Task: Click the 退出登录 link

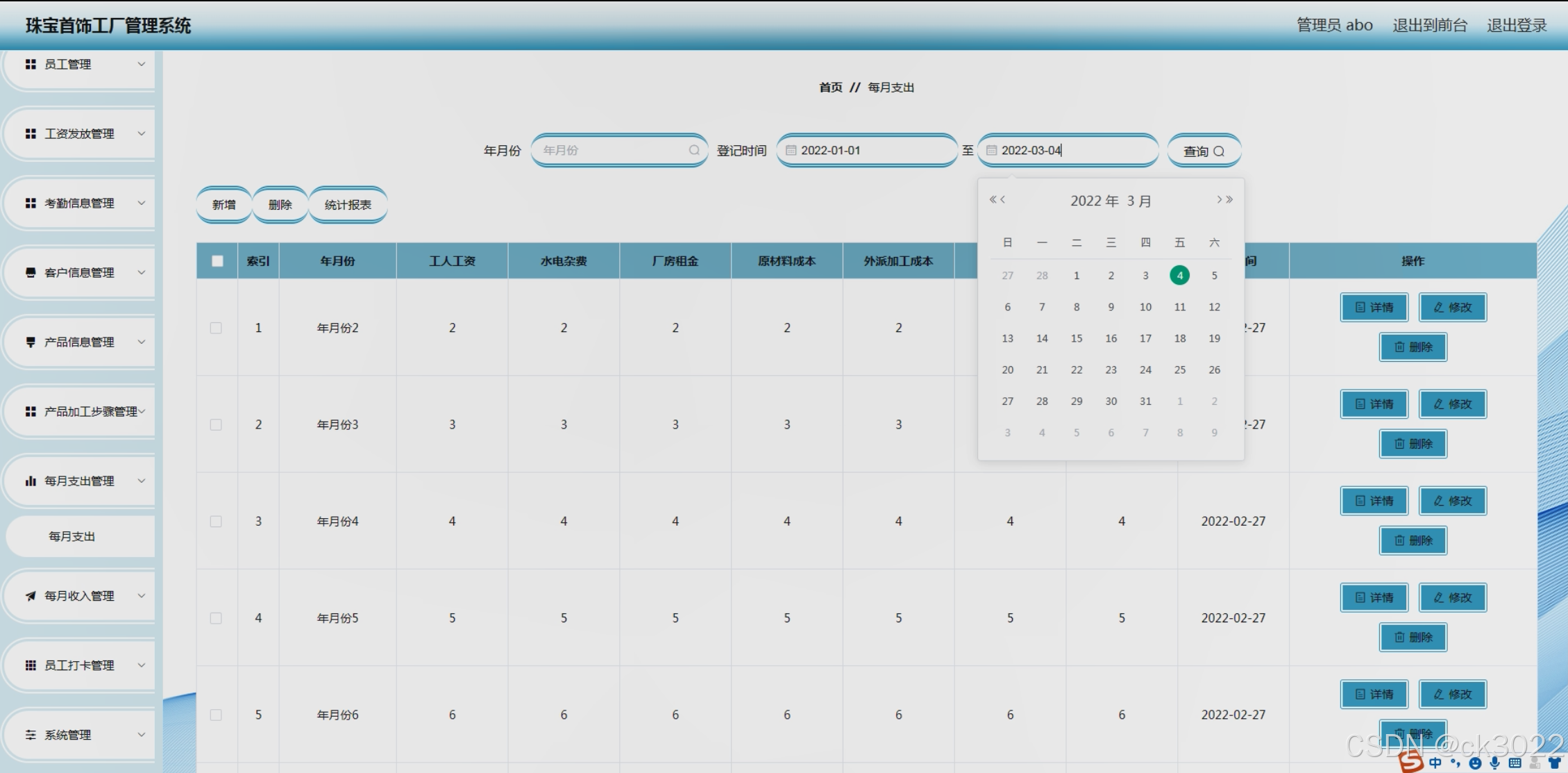Action: click(1516, 26)
